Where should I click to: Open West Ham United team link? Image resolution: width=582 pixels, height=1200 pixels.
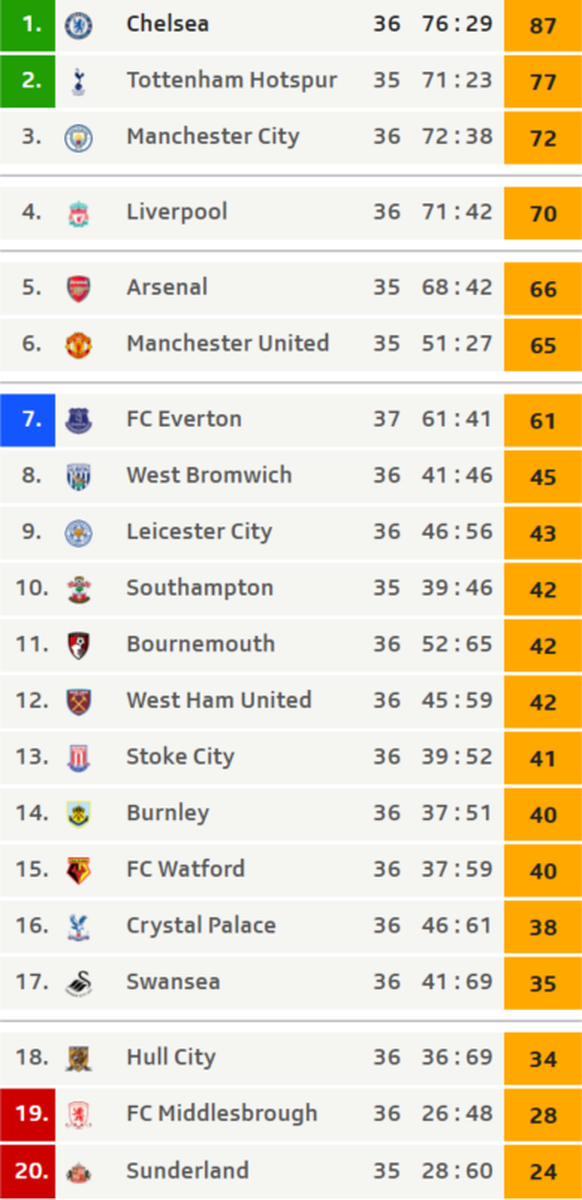coord(219,700)
